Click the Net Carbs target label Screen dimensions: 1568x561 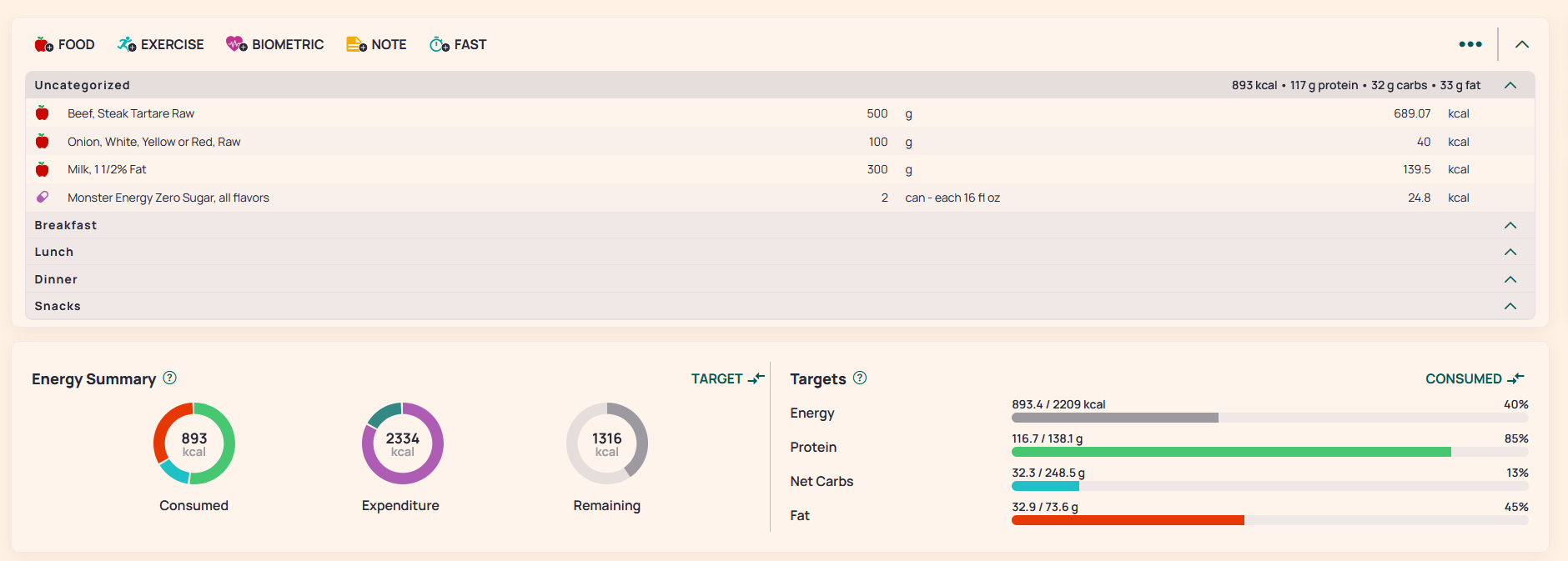822,481
